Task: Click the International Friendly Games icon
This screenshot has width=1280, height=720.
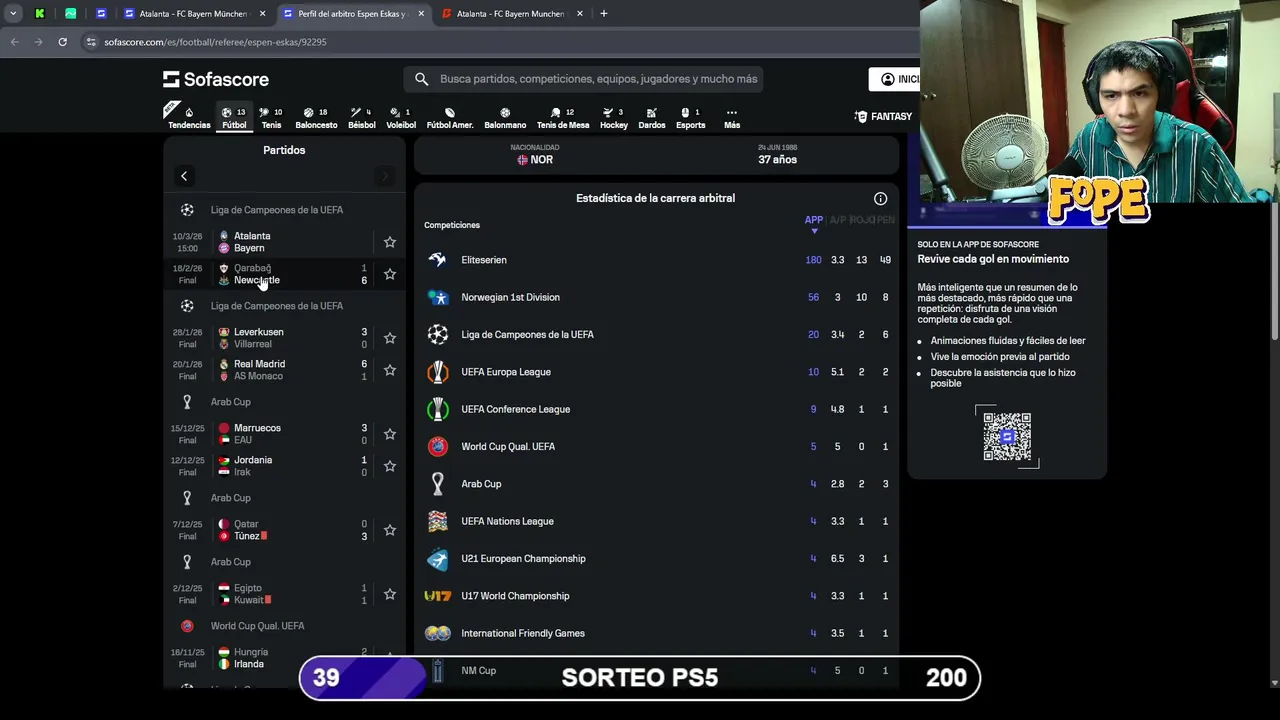Action: click(437, 633)
